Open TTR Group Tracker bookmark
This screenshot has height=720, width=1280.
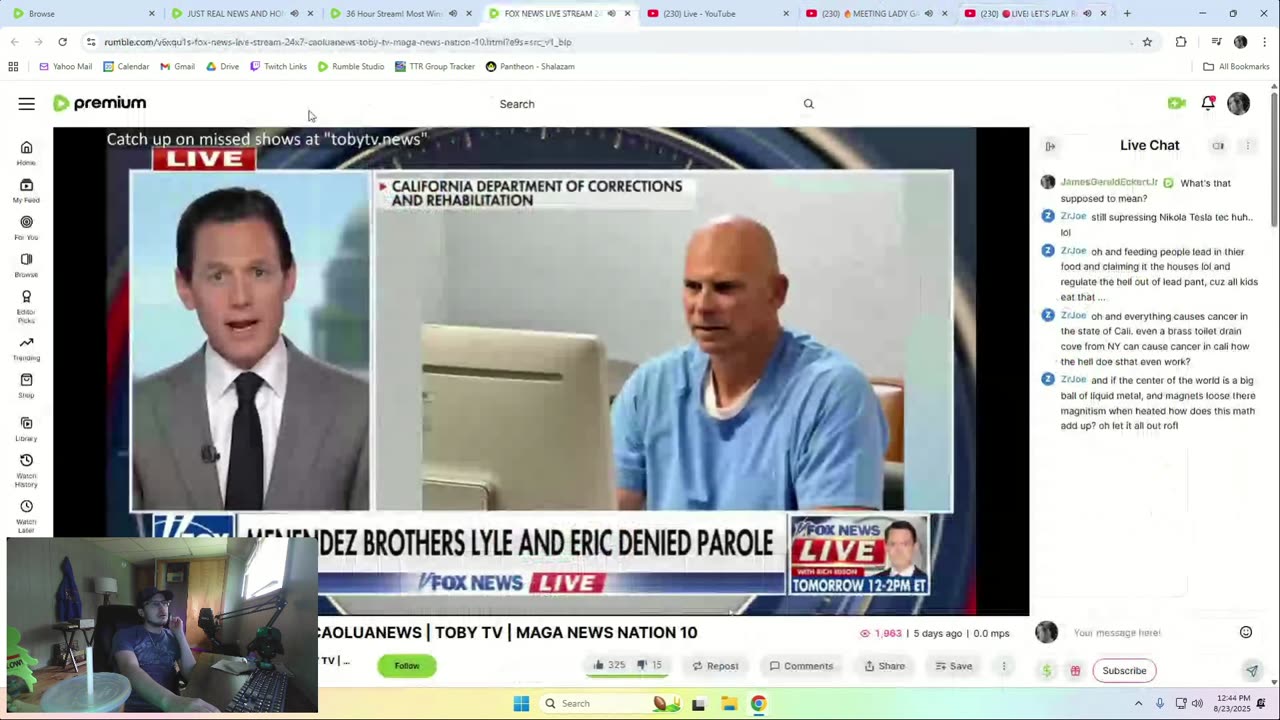(x=435, y=67)
